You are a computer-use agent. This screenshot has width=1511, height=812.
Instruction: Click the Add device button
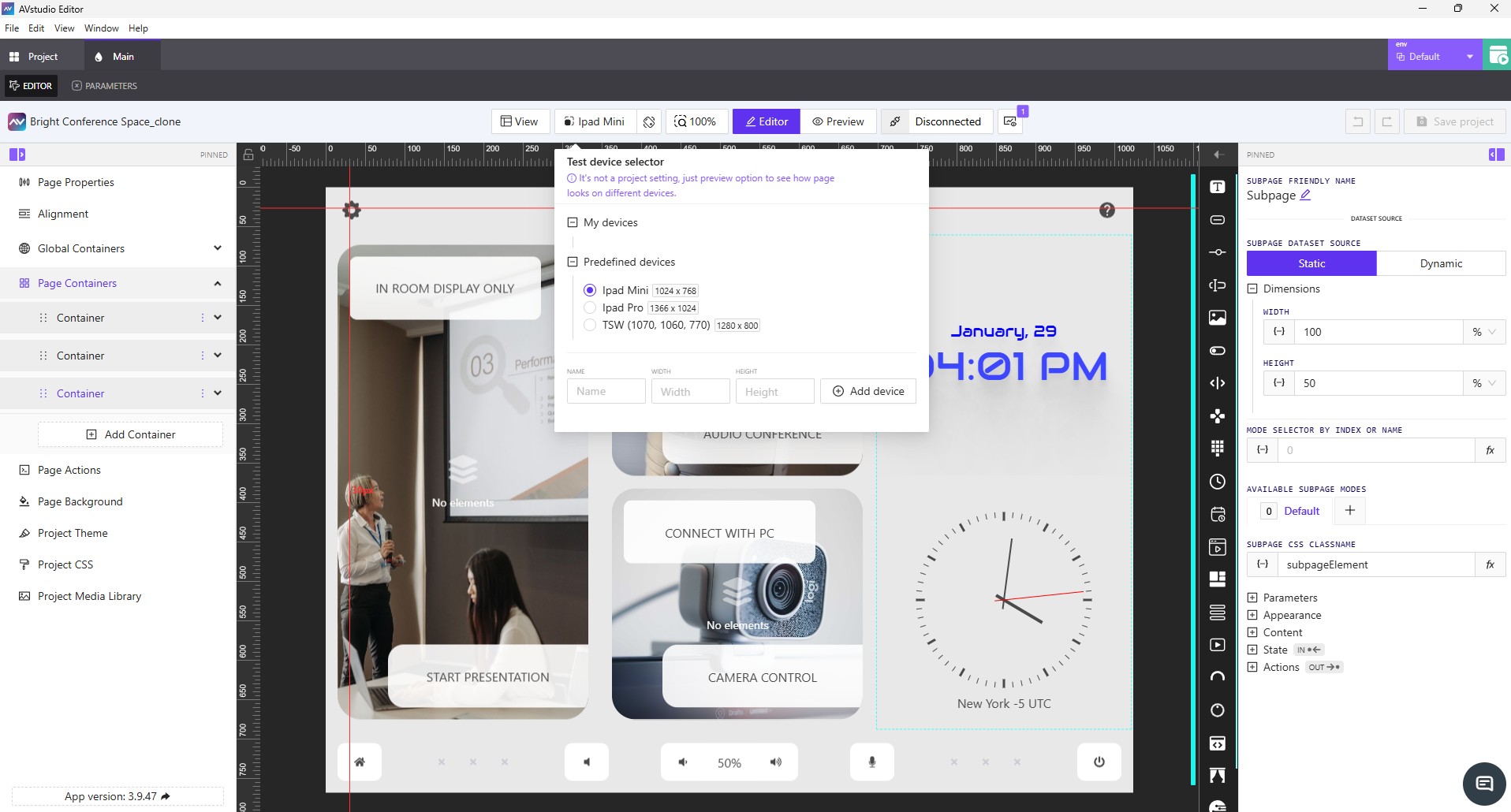click(x=867, y=391)
